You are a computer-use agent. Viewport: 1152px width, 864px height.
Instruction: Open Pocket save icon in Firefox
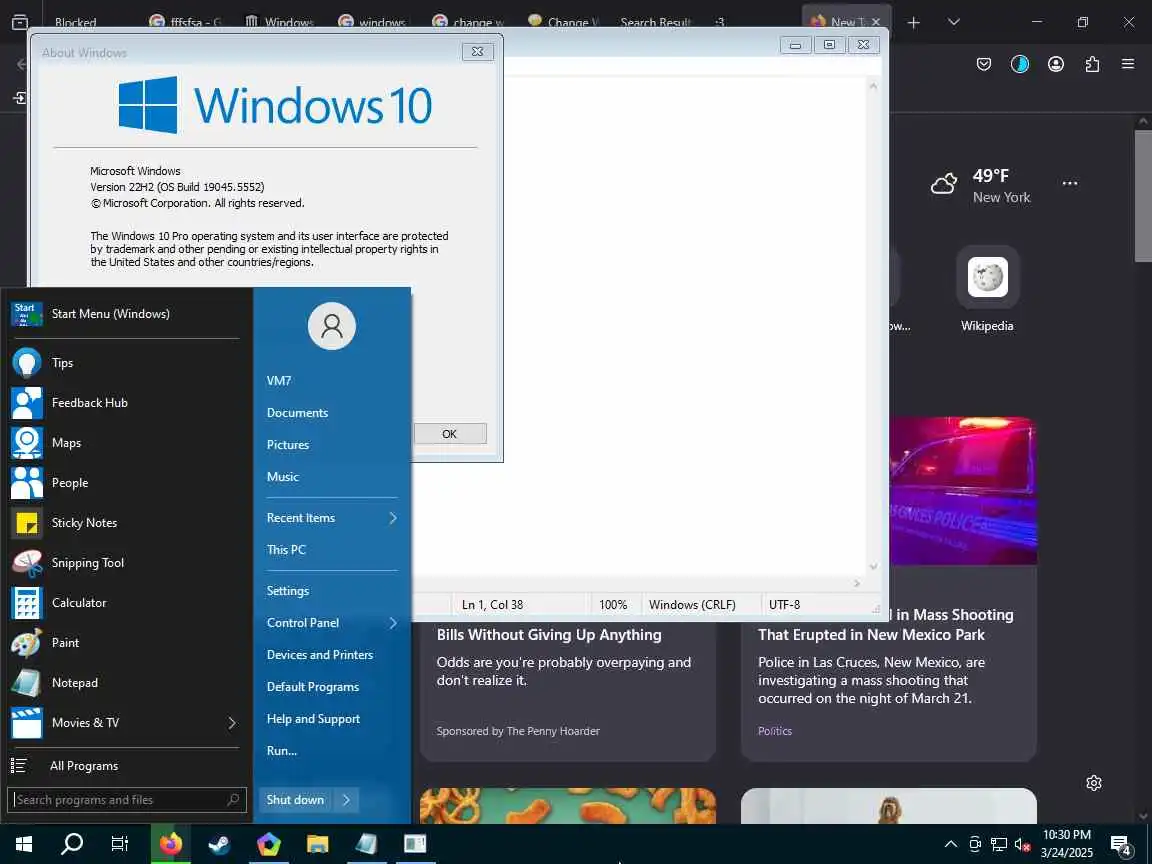[x=984, y=65]
